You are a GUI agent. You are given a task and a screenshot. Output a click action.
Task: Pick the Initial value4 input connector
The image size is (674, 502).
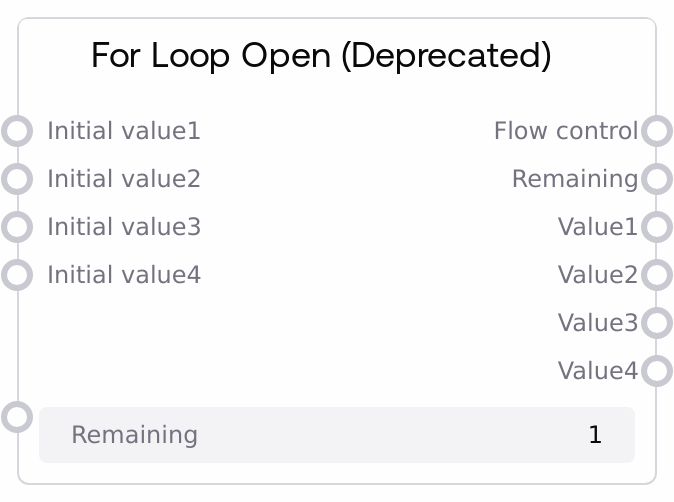(17, 275)
